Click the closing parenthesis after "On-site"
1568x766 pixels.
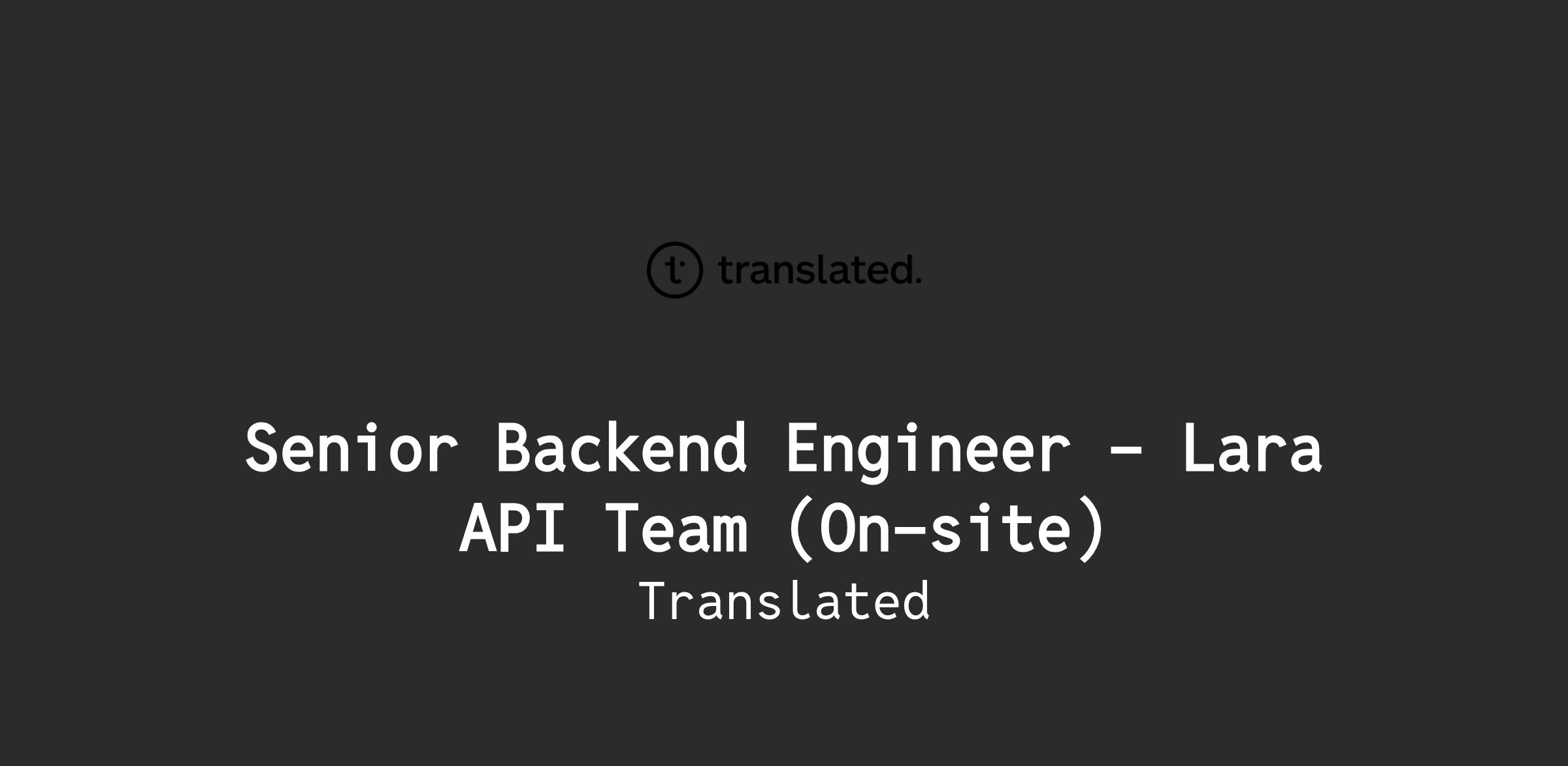[x=1092, y=528]
